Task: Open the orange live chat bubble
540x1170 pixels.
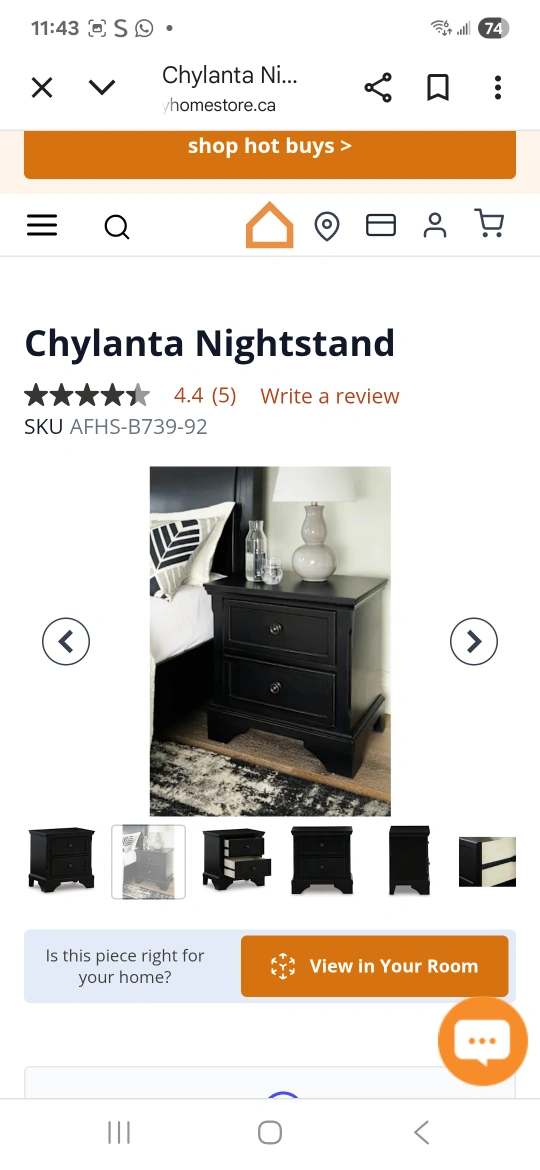Action: click(x=483, y=1041)
